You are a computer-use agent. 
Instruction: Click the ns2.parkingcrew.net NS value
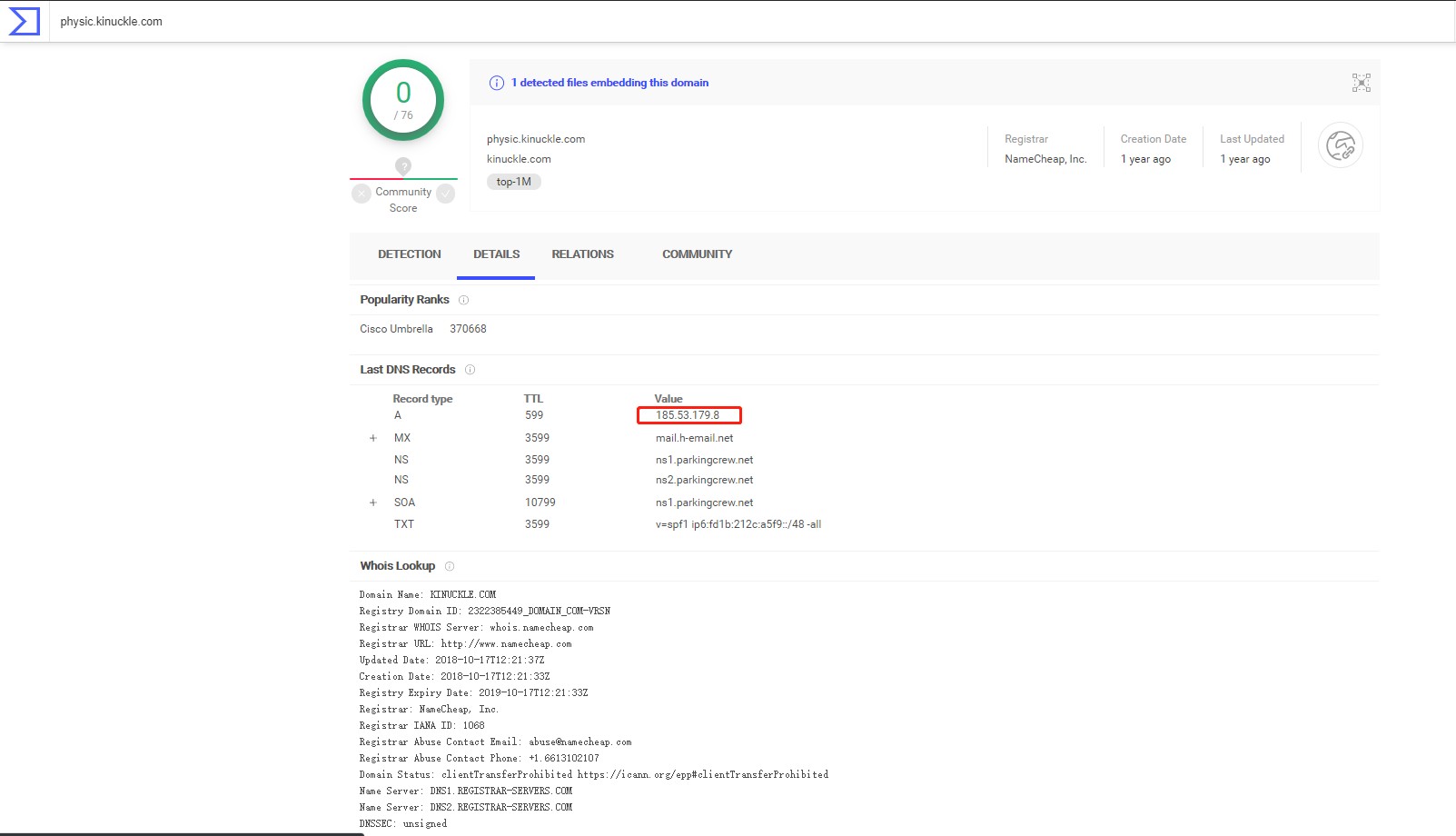[x=704, y=480]
